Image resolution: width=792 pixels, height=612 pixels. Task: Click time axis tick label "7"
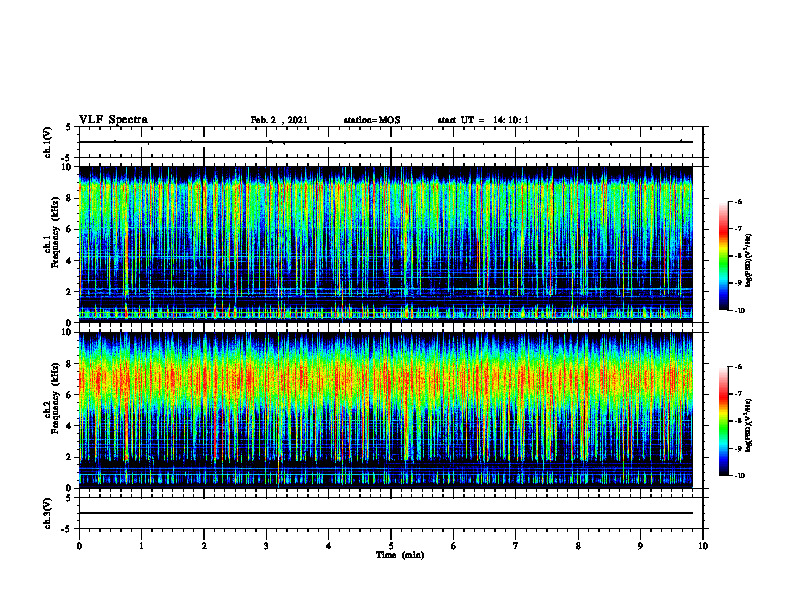[x=516, y=546]
